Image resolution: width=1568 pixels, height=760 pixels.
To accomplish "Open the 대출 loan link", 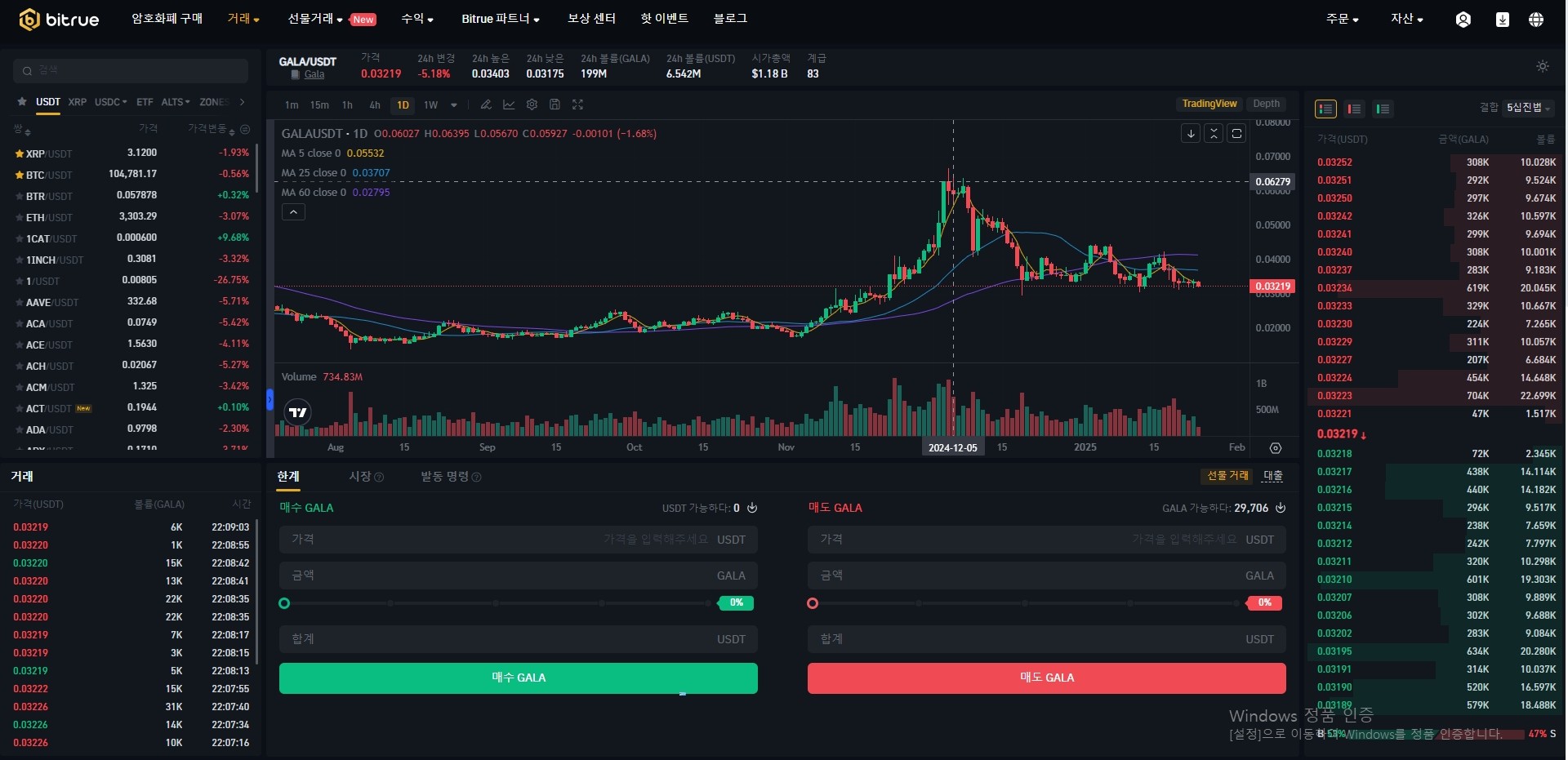I will (1273, 476).
